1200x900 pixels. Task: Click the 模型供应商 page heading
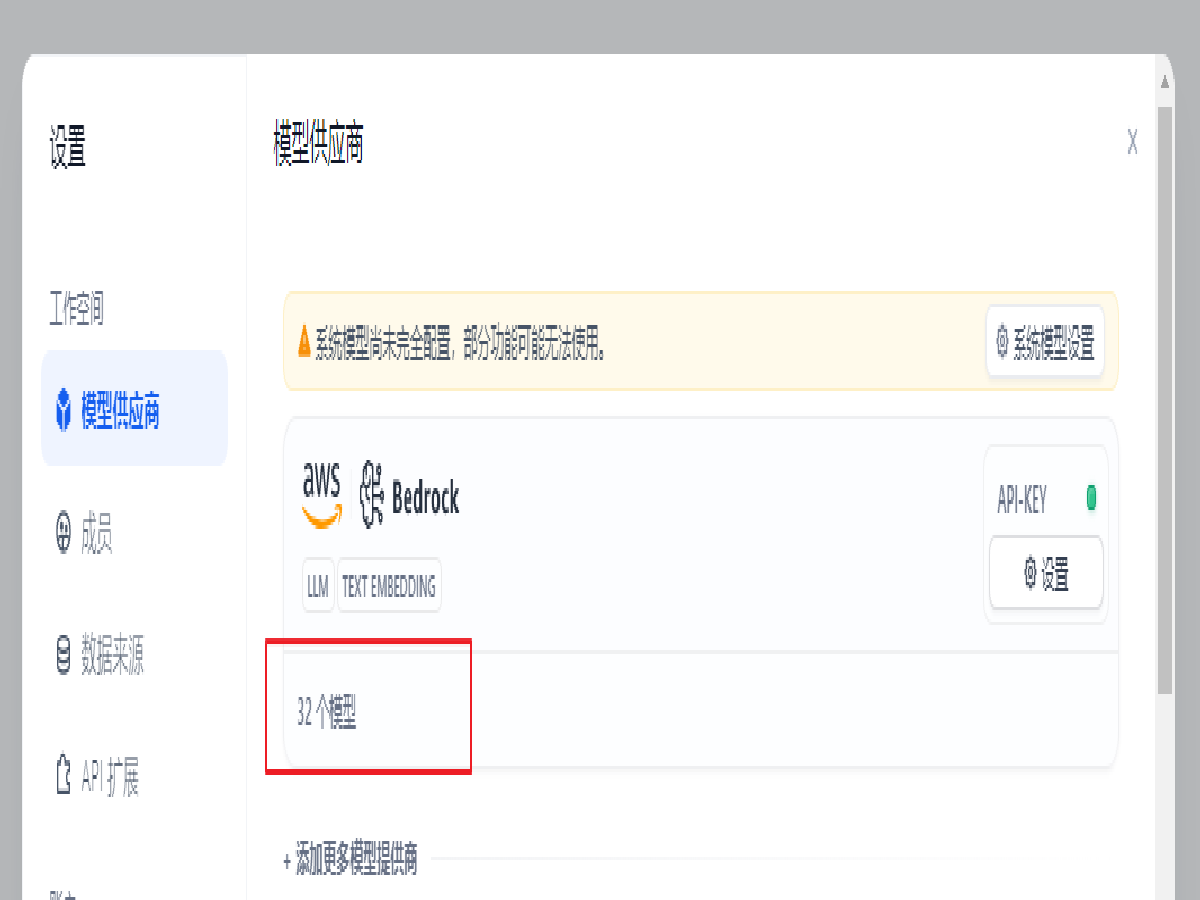[318, 145]
